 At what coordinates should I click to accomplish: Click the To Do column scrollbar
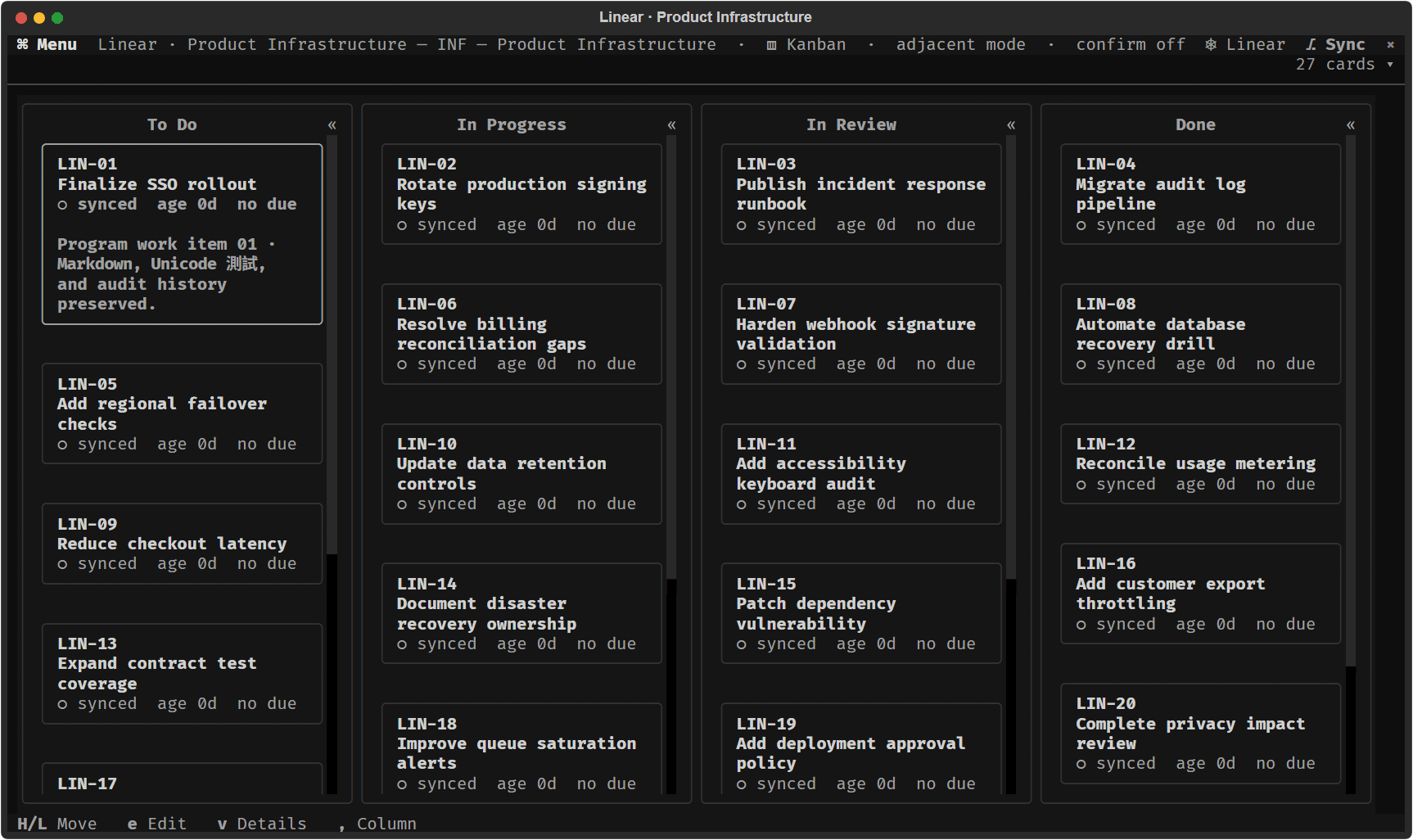click(x=332, y=465)
